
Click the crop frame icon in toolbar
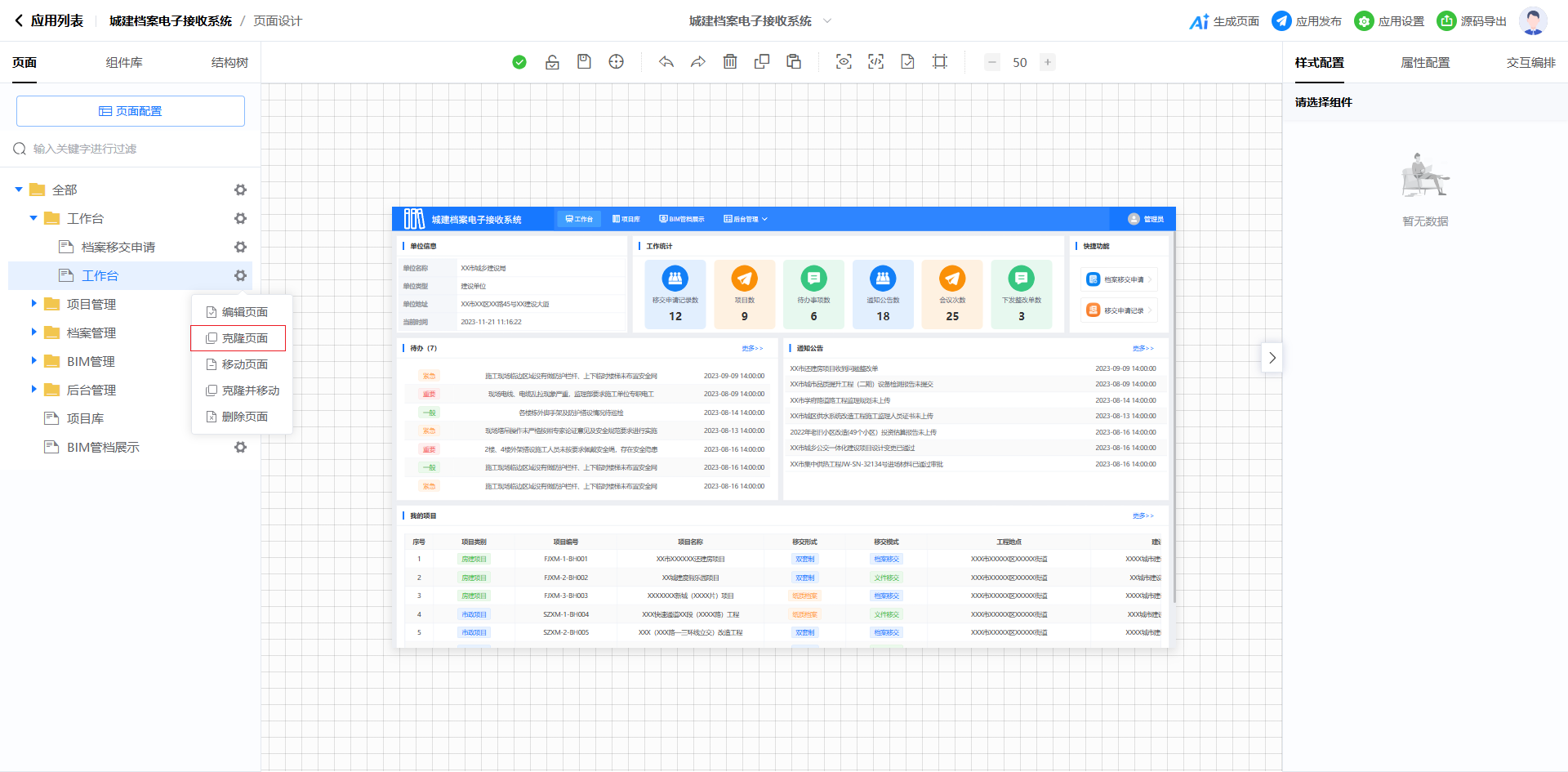(x=940, y=62)
